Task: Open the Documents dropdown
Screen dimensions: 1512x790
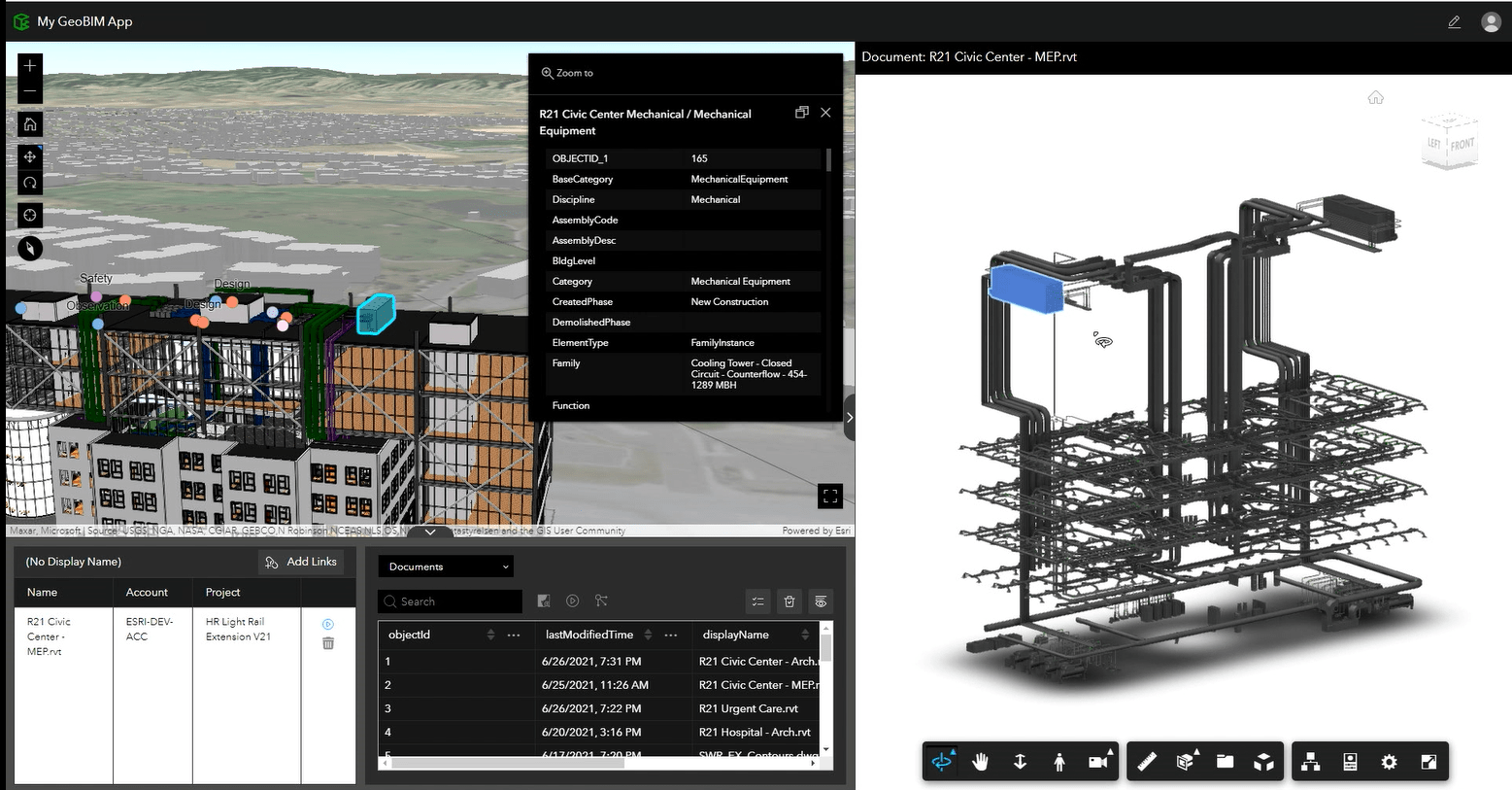Action: click(445, 566)
